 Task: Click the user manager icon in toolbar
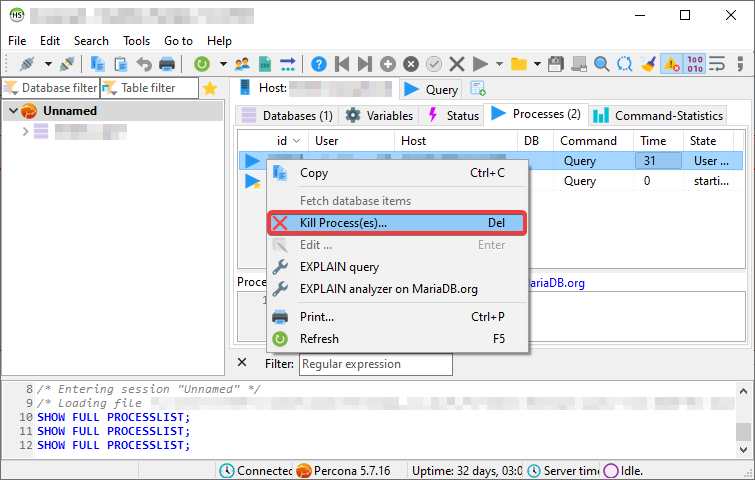click(x=242, y=63)
